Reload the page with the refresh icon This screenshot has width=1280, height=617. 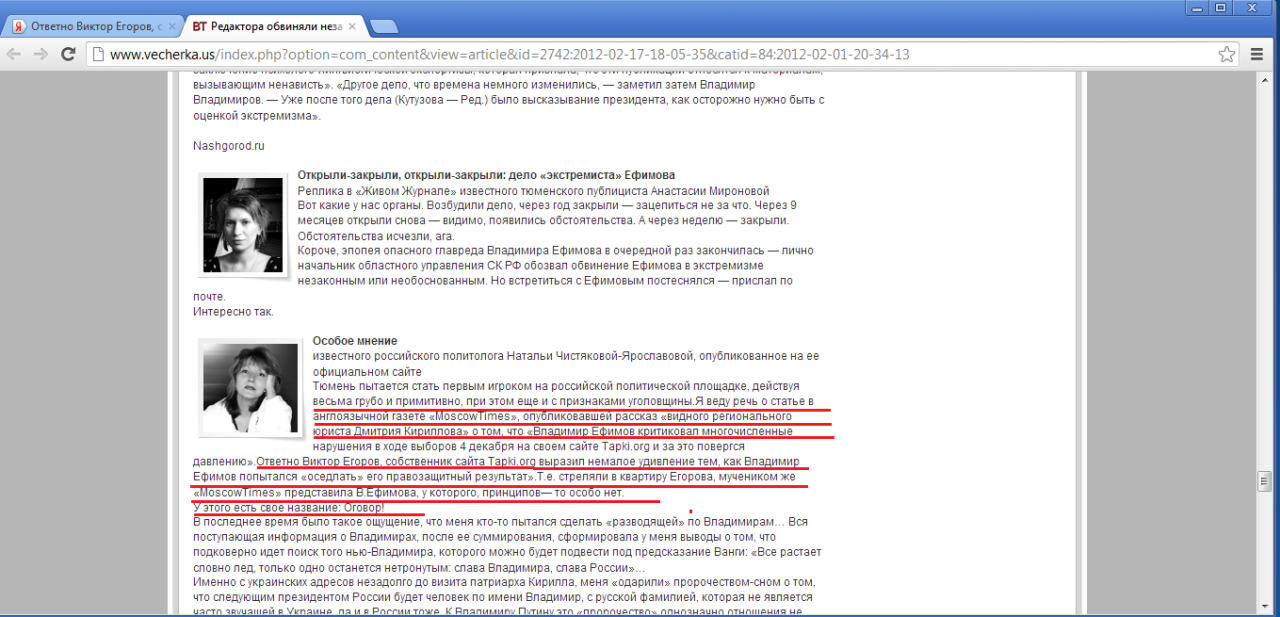pos(68,54)
